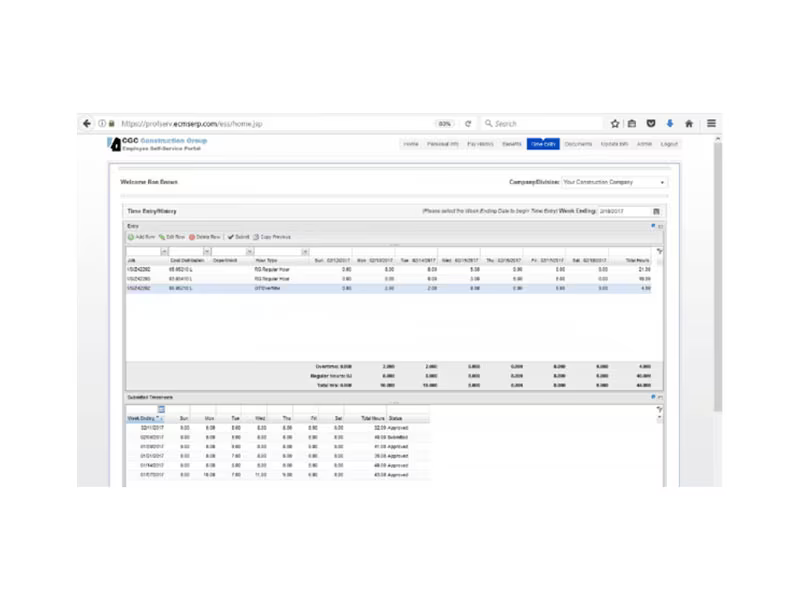Click the Week Ending date input field
The height and width of the screenshot is (600, 800).
625,211
